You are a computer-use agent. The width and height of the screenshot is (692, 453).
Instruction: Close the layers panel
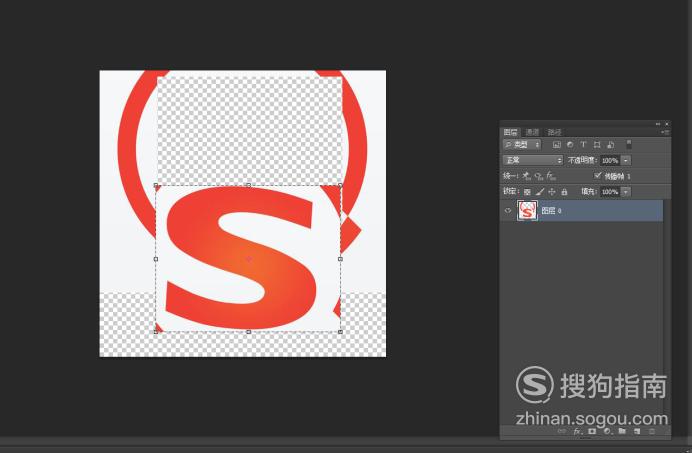coord(666,124)
